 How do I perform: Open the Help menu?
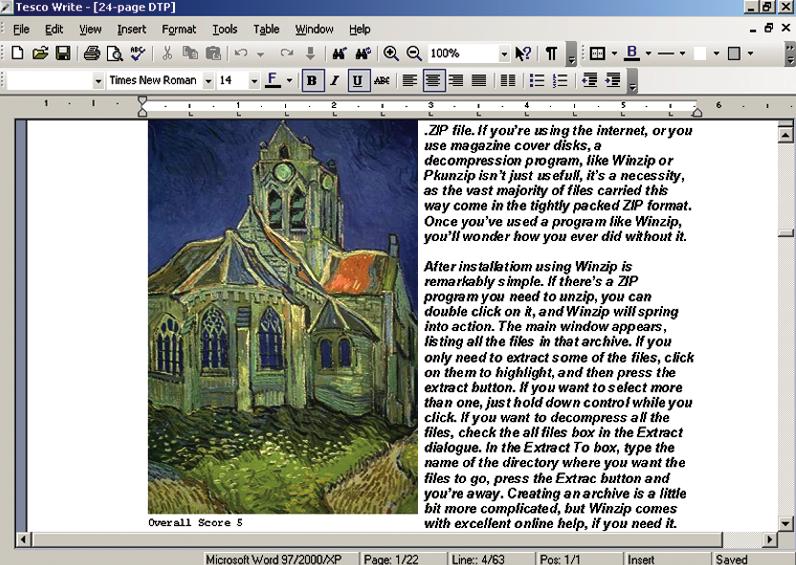pos(359,29)
